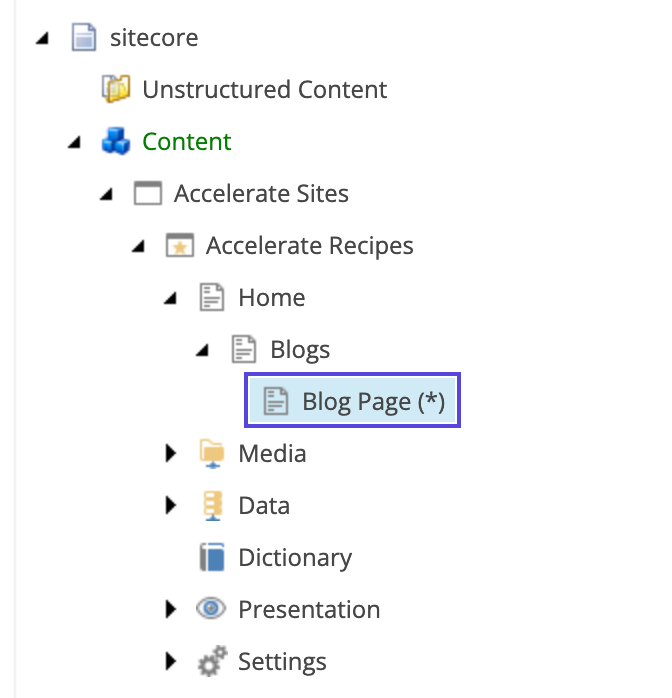Expand the Settings node arrow
Viewport: 672px width, 698px height.
170,662
